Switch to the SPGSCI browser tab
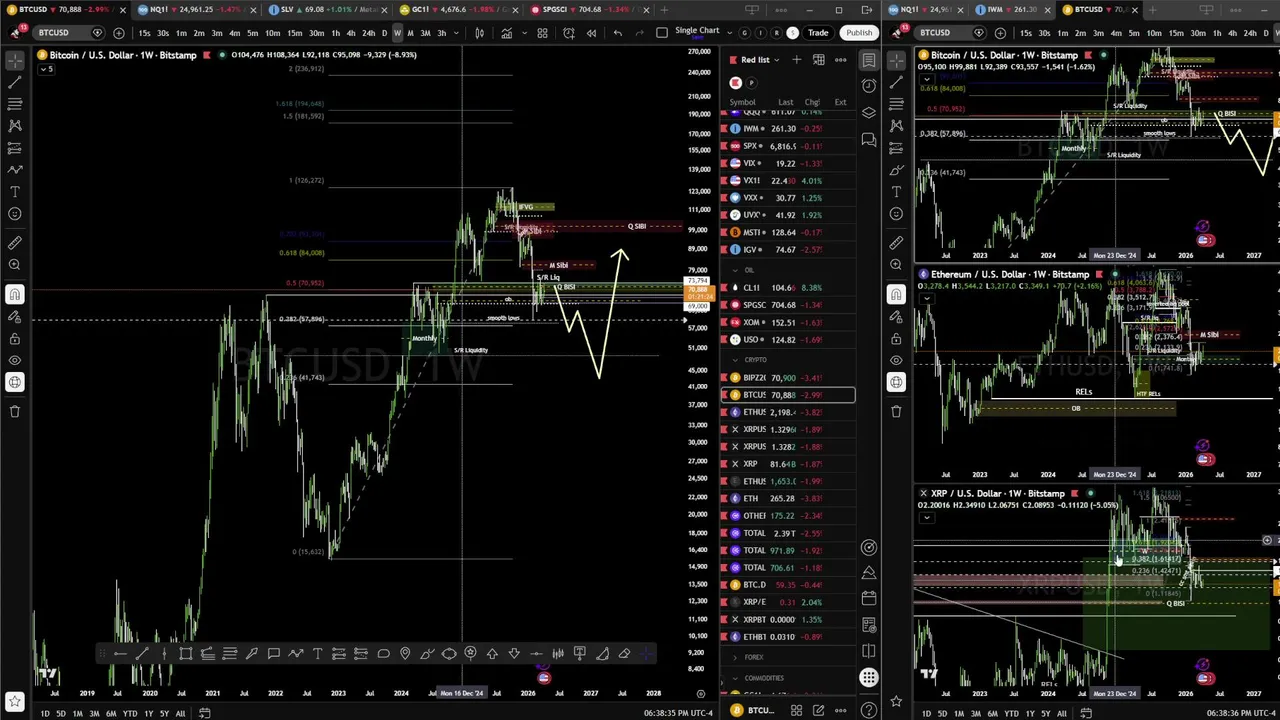Viewport: 1280px width, 720px height. 588,9
